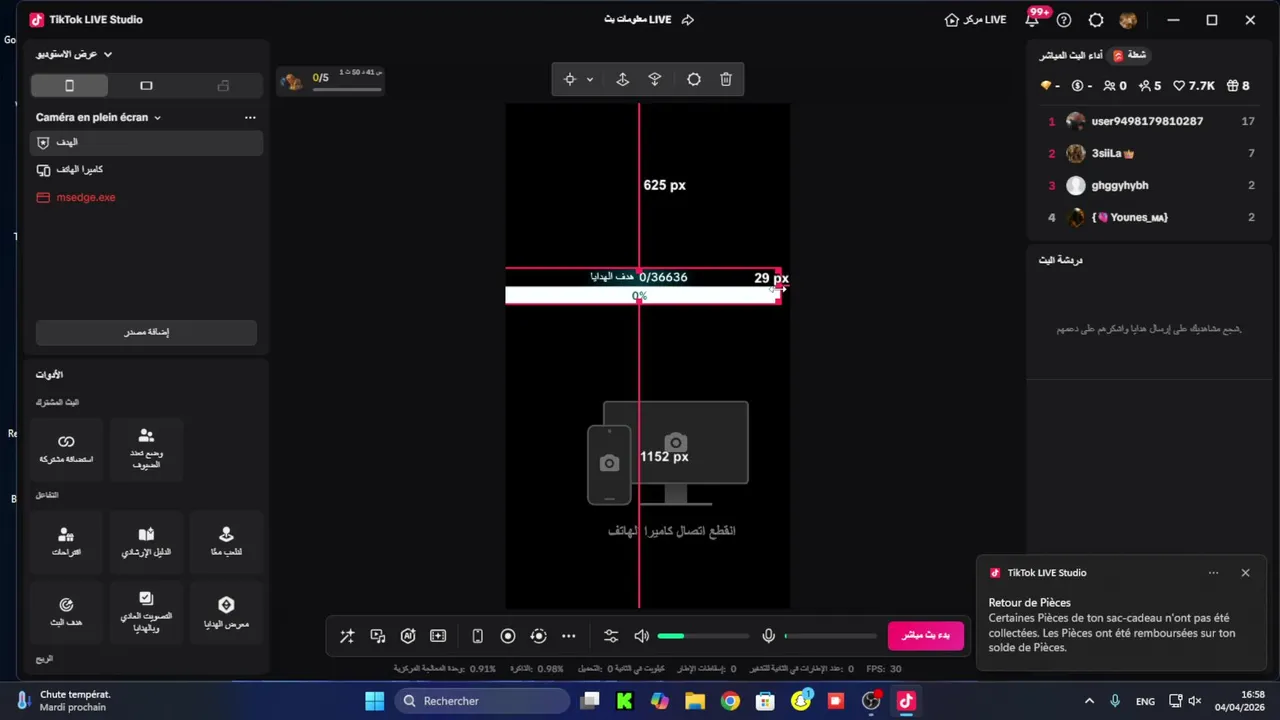Select the dual layout tab
Screen dimensions: 1280x720
coord(223,86)
